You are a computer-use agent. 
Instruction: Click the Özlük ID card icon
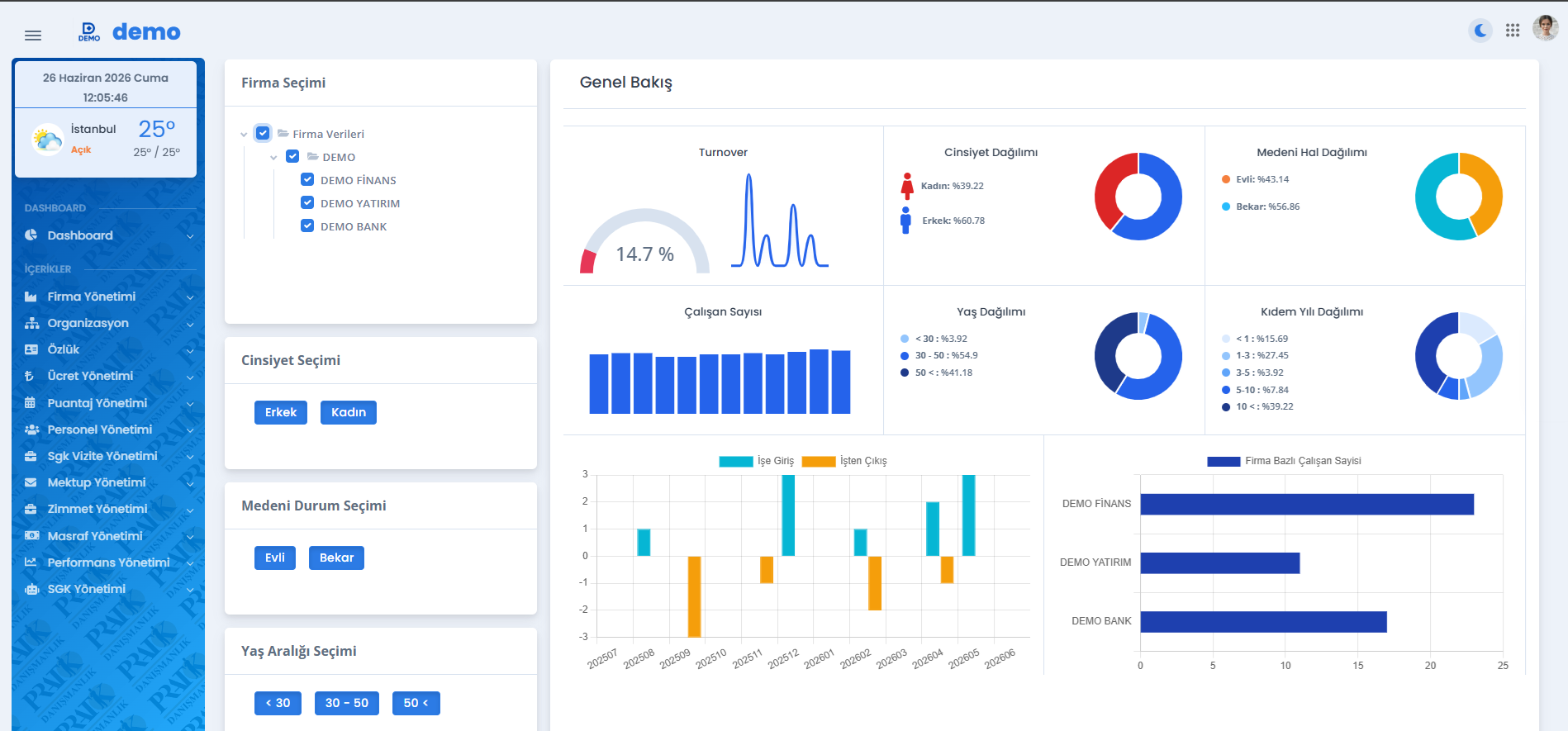click(31, 349)
